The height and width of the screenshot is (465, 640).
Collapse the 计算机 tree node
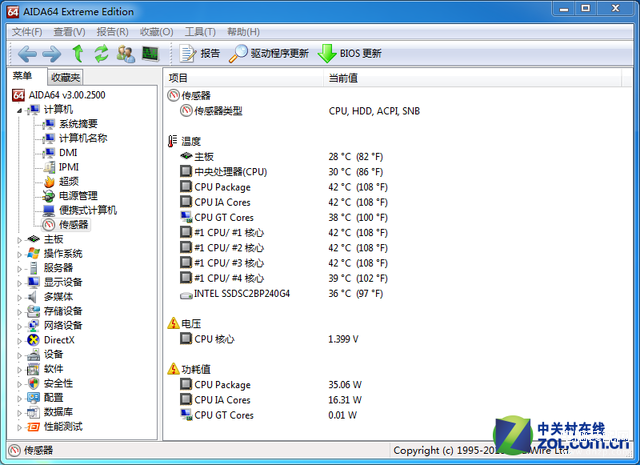tap(19, 110)
